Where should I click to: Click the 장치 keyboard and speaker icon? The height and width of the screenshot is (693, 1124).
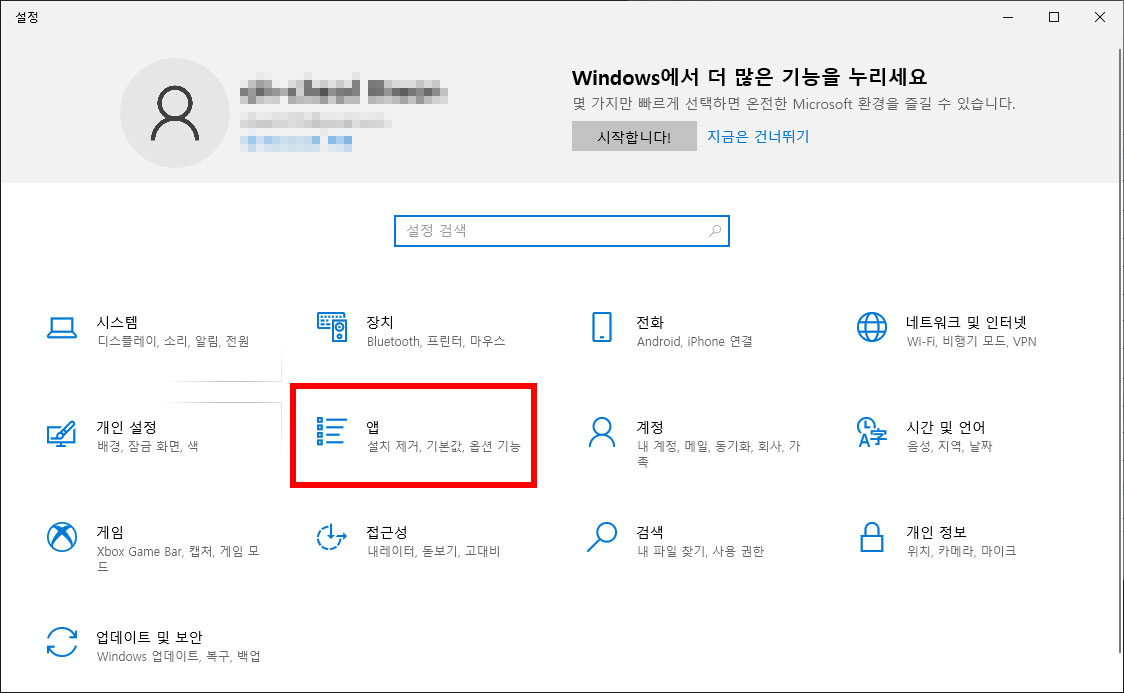(332, 327)
